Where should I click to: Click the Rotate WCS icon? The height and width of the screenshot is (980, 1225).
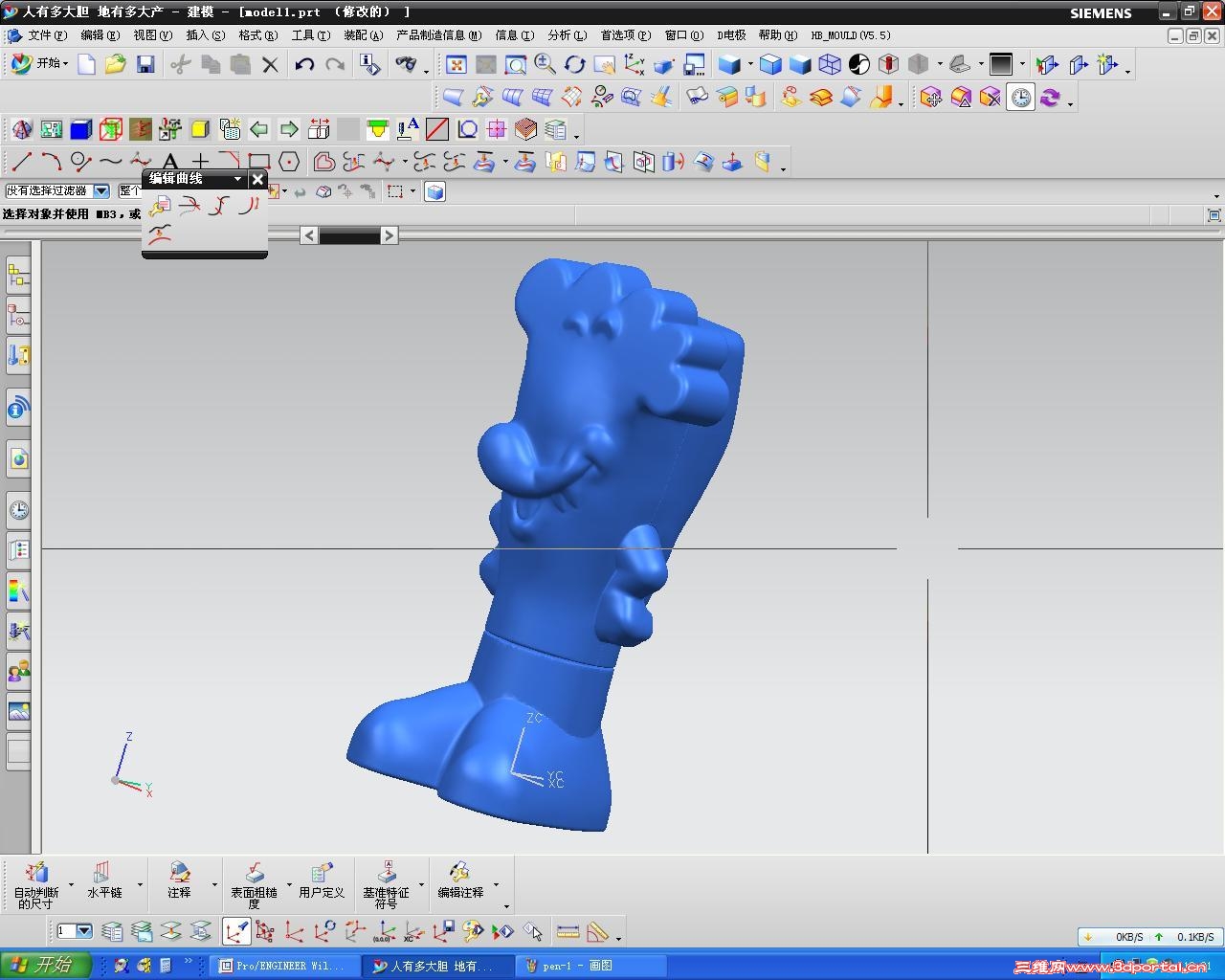point(324,931)
